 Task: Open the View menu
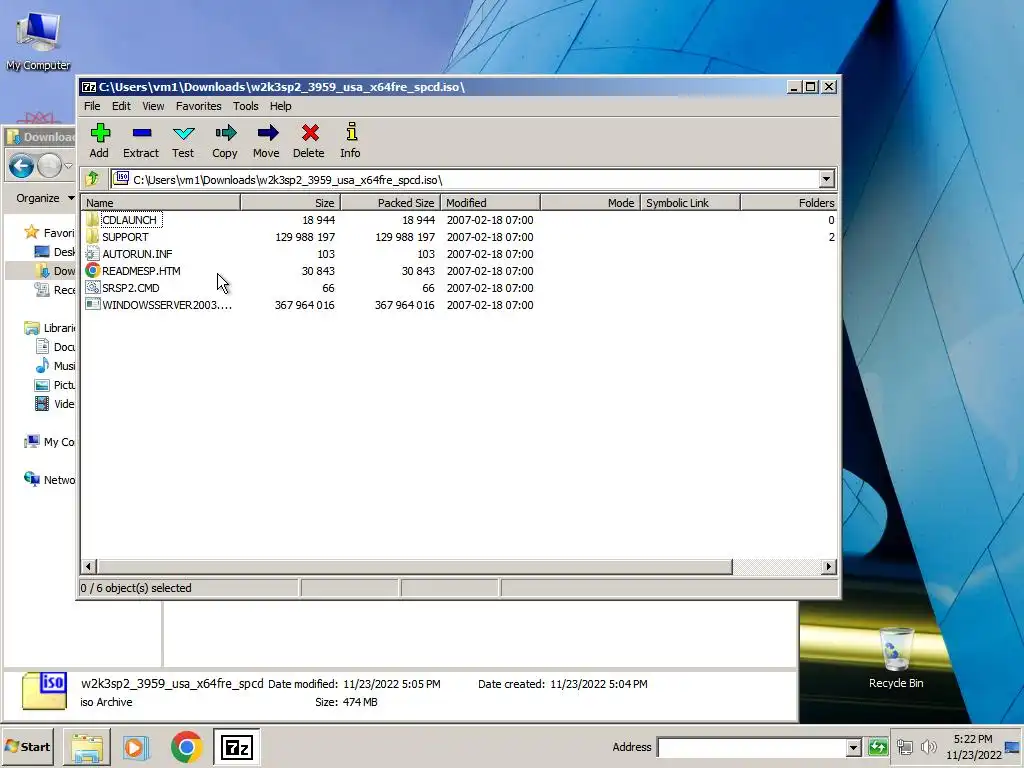click(153, 106)
